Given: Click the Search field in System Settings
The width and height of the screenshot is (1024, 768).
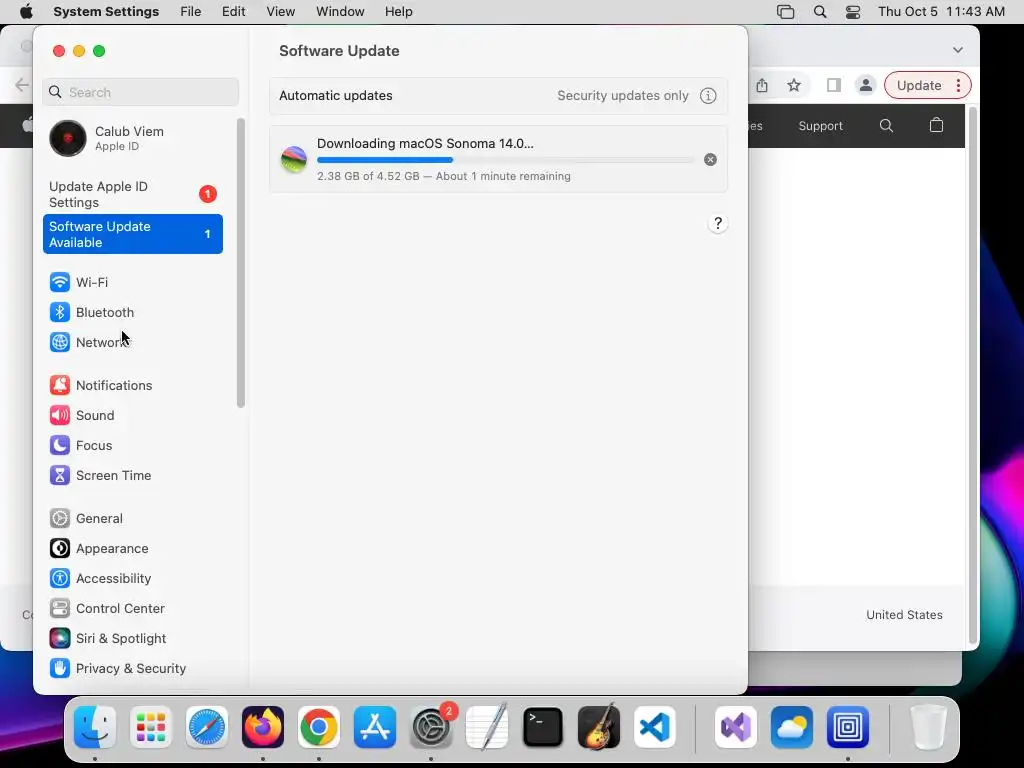Looking at the screenshot, I should (x=140, y=92).
